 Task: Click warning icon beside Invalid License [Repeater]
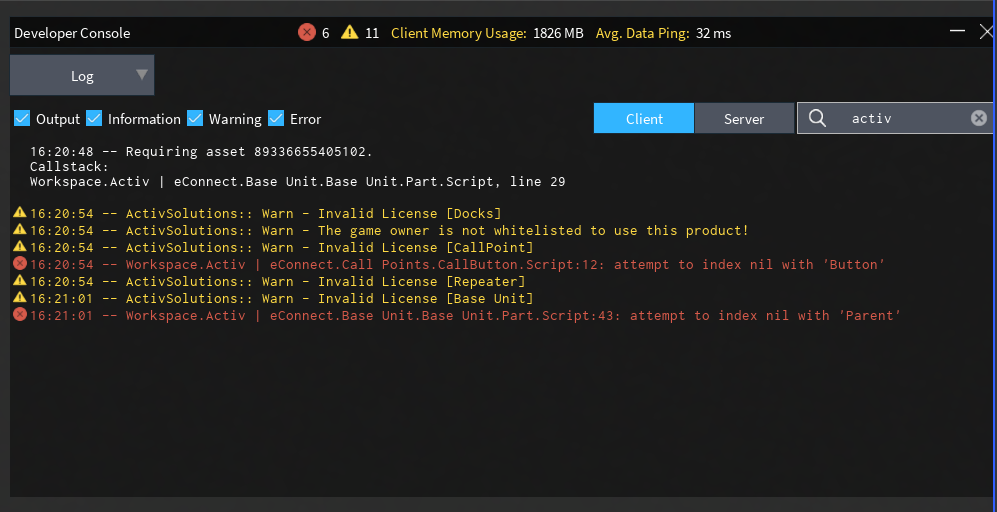click(19, 281)
